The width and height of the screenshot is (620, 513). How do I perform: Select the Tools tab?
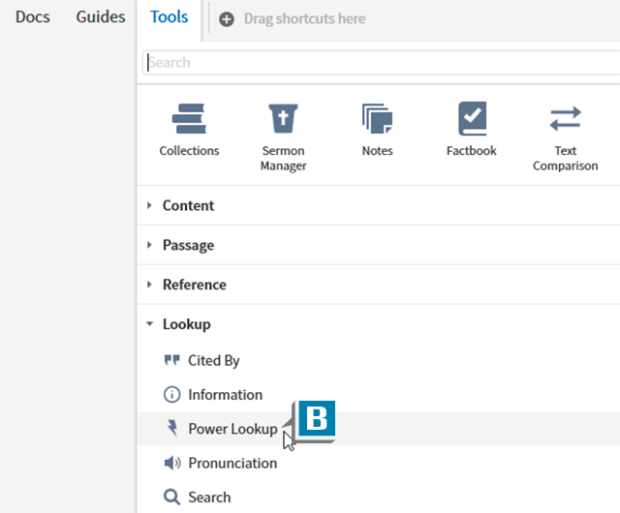169,17
